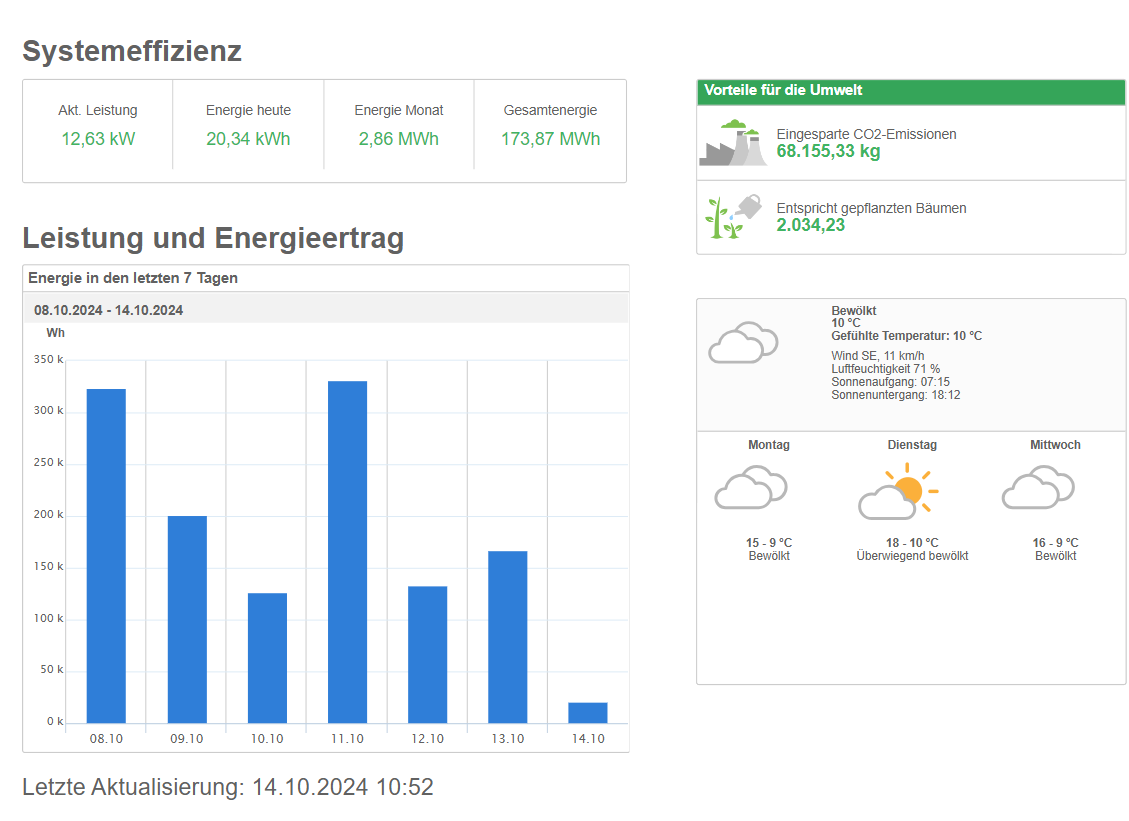Click the 08.10.2024 - 14.10.2024 date range

click(x=108, y=310)
